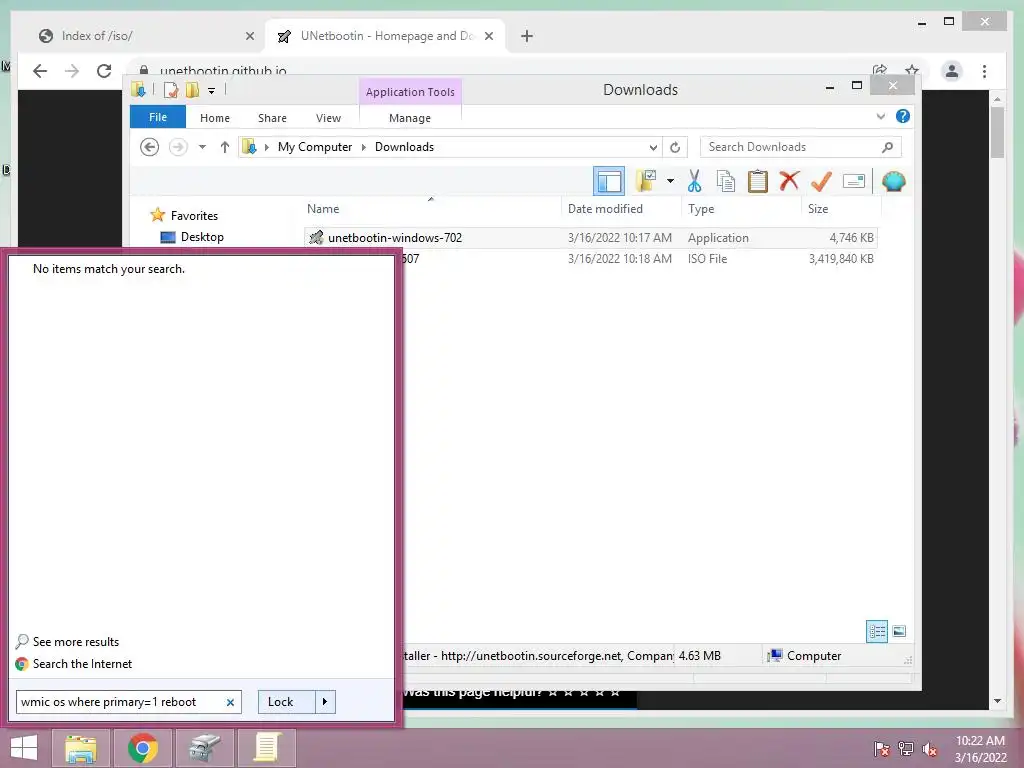Screen dimensions: 1024x768
Task: Expand the address bar history dropdown
Action: pyautogui.click(x=652, y=147)
